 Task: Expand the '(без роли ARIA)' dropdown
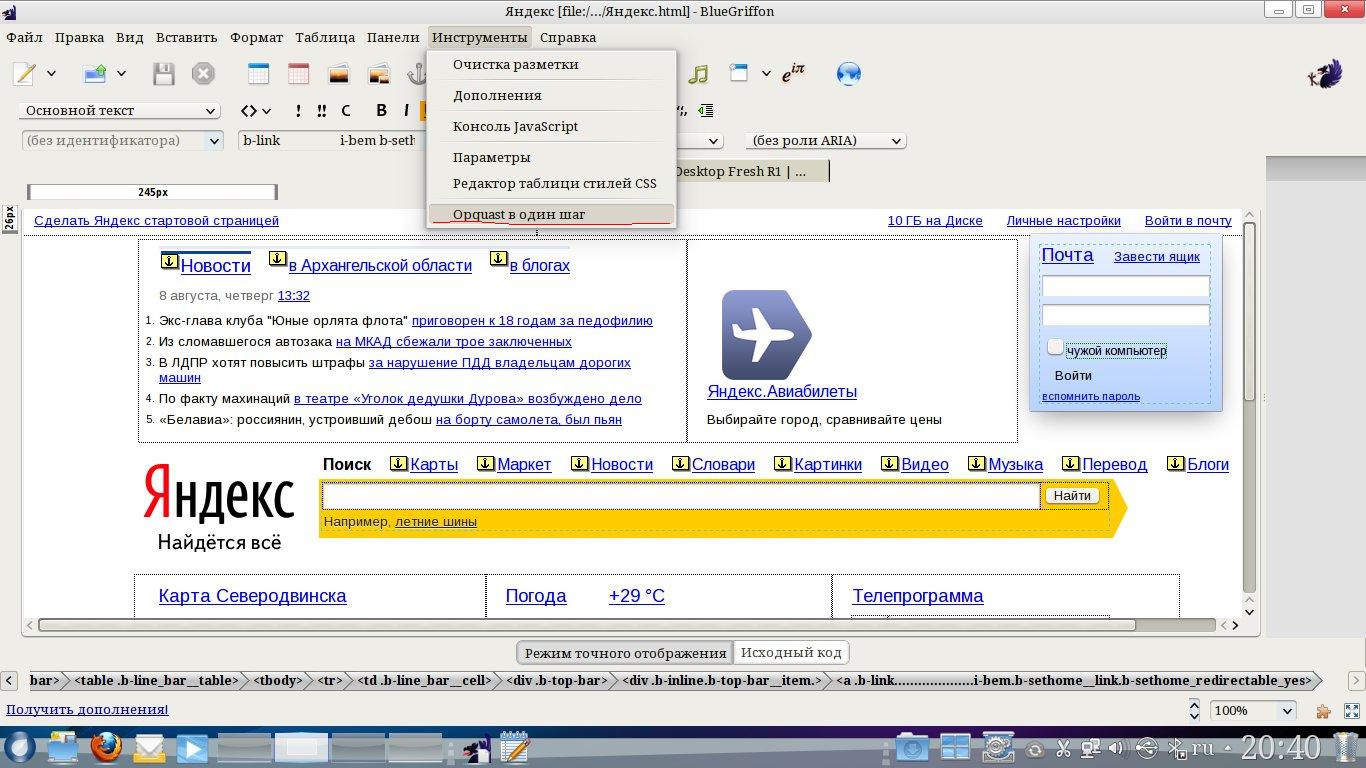click(x=826, y=141)
